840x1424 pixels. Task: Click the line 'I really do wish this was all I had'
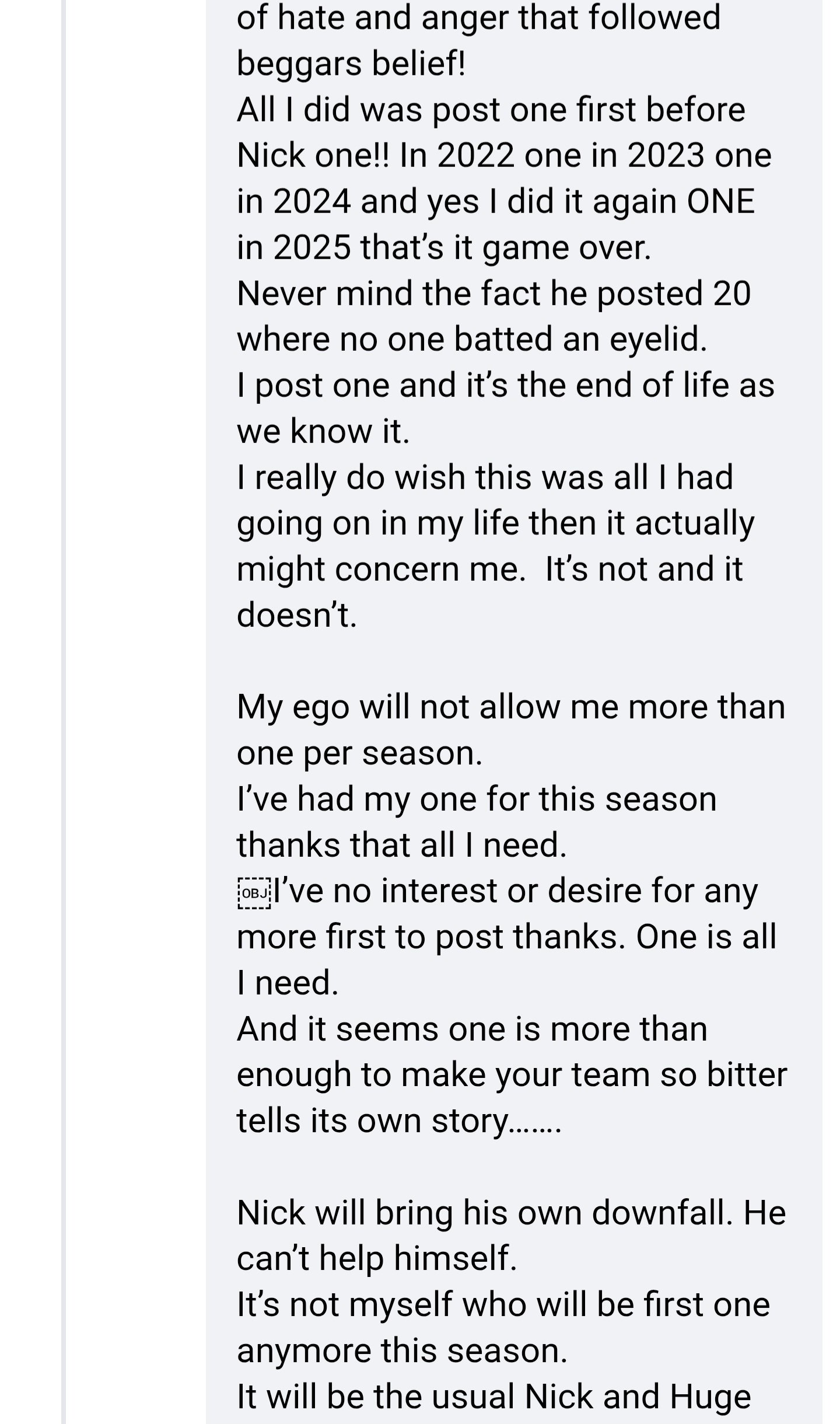pos(485,477)
